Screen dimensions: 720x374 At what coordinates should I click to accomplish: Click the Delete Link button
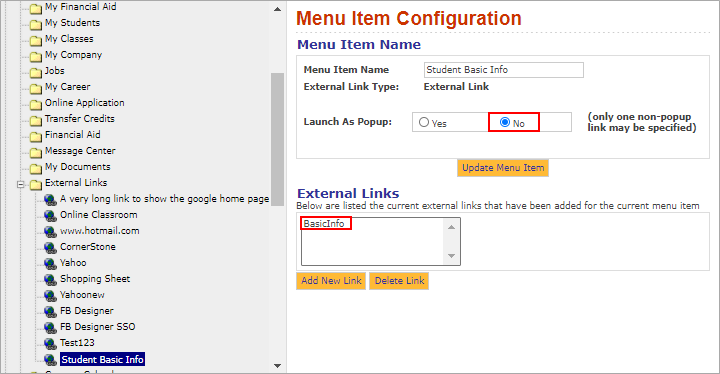399,281
